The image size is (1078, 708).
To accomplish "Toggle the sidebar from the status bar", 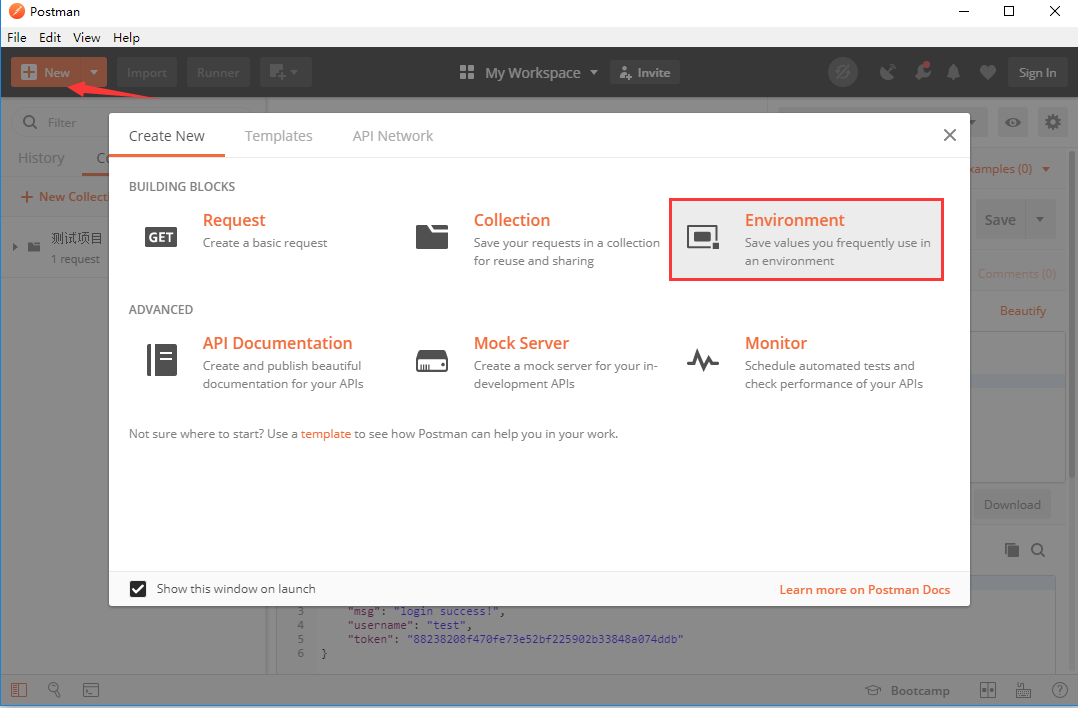I will (x=19, y=690).
